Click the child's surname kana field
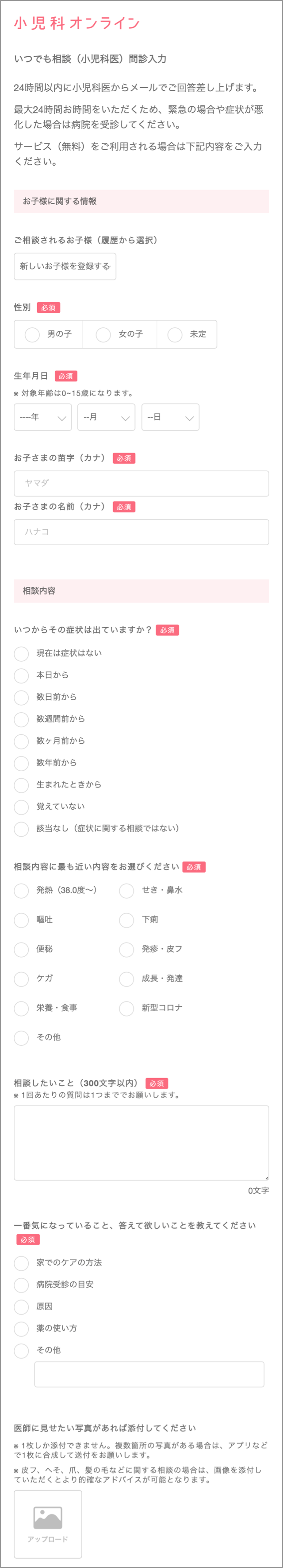 point(141,483)
